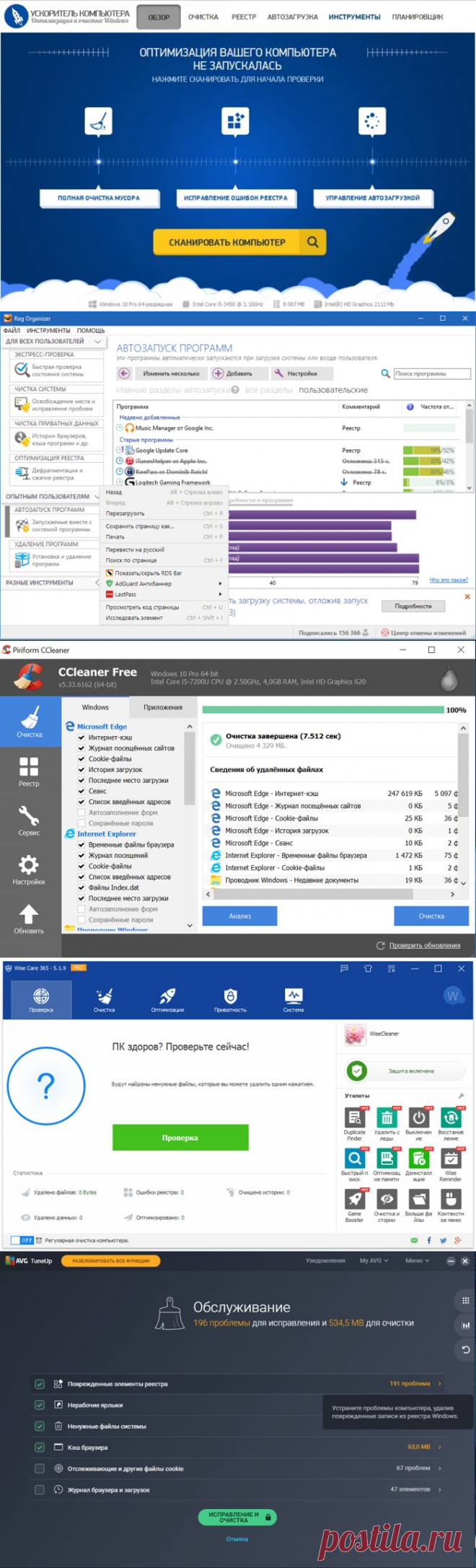Image resolution: width=476 pixels, height=1568 pixels.
Task: Enable the Журнал браузера и загрузок checkbox
Action: [x=40, y=1489]
